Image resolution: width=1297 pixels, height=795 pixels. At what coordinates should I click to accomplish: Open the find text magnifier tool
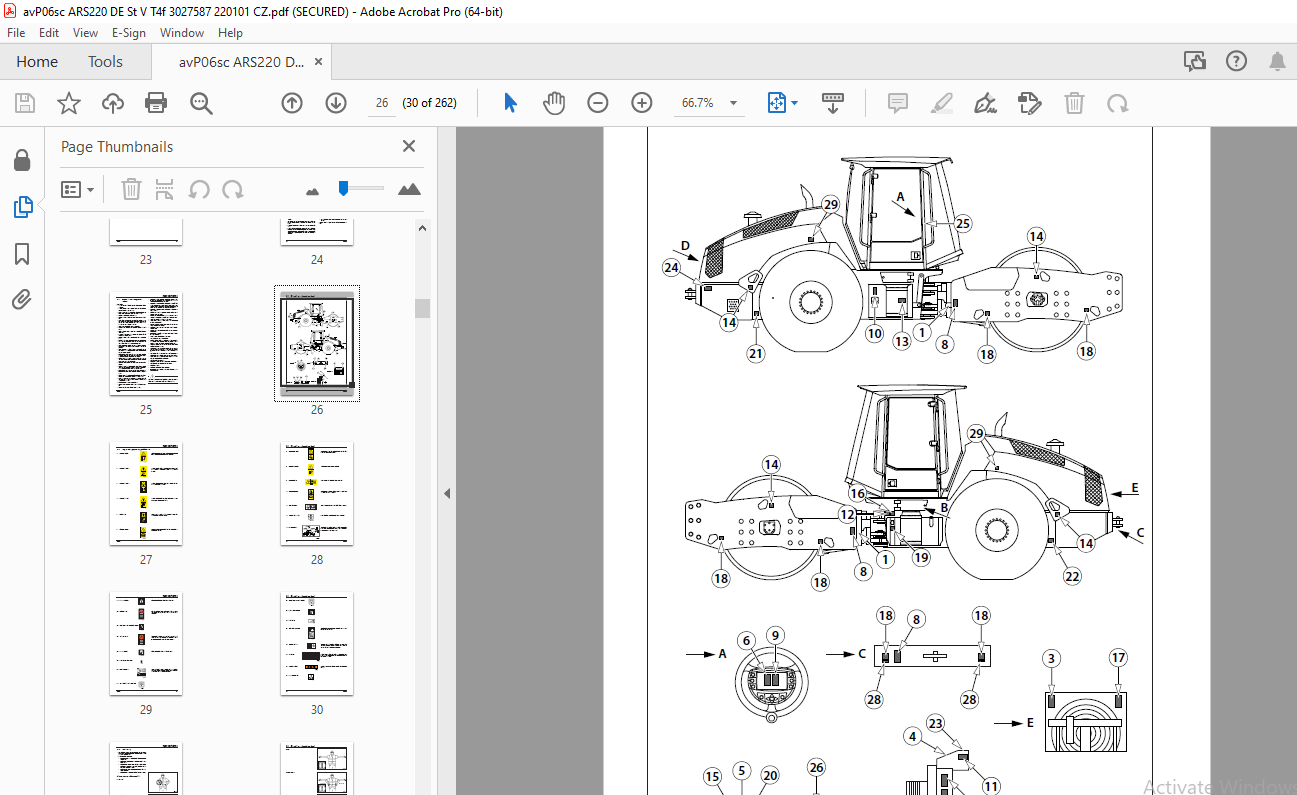(x=201, y=103)
